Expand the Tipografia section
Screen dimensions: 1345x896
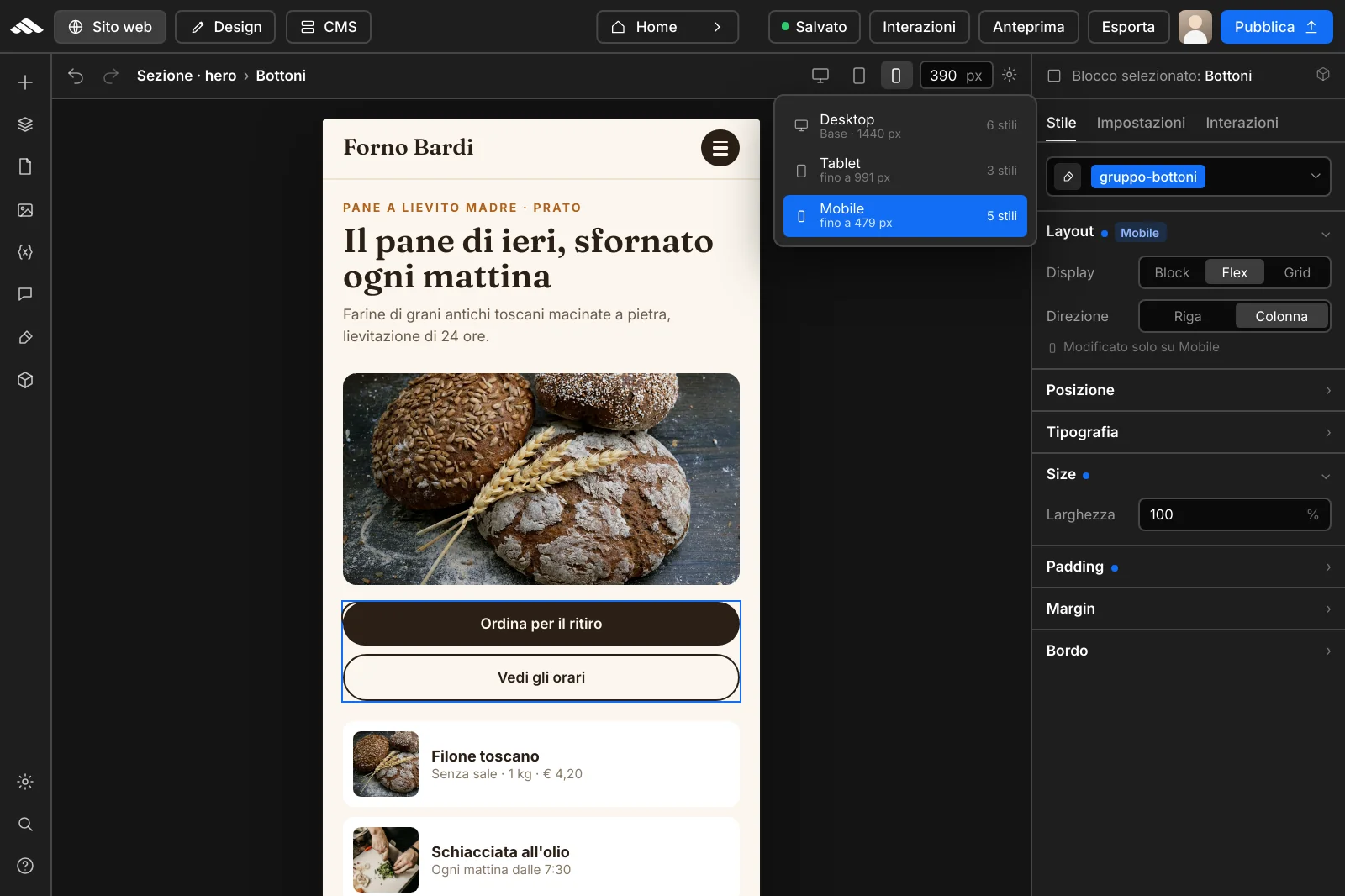(x=1189, y=432)
